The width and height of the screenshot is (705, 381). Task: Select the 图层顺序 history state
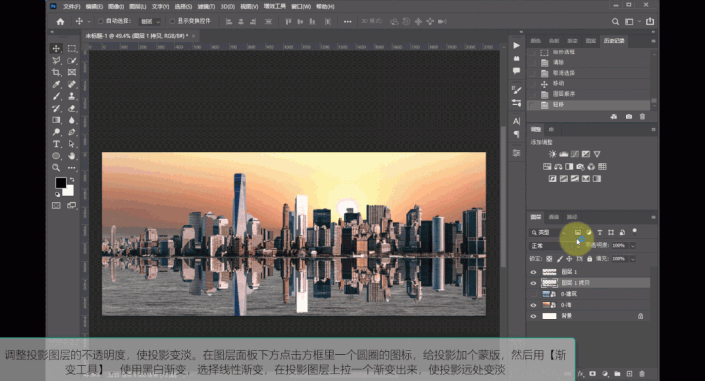[589, 94]
